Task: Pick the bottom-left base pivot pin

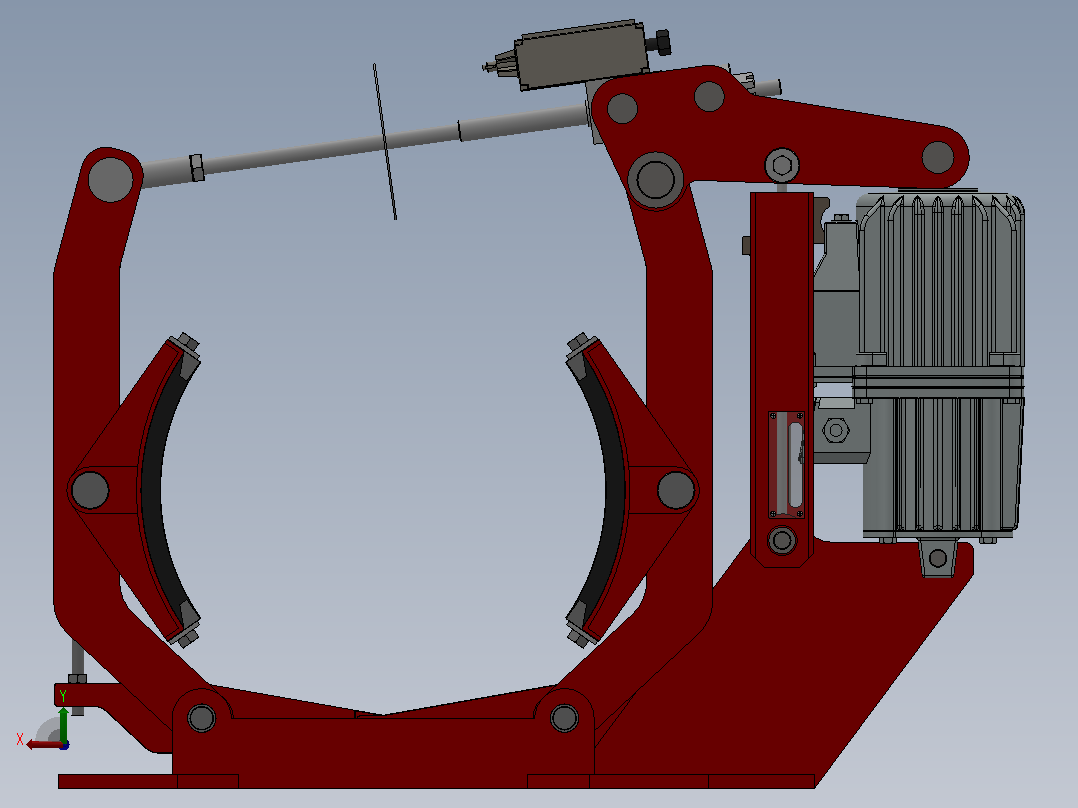Action: (201, 718)
